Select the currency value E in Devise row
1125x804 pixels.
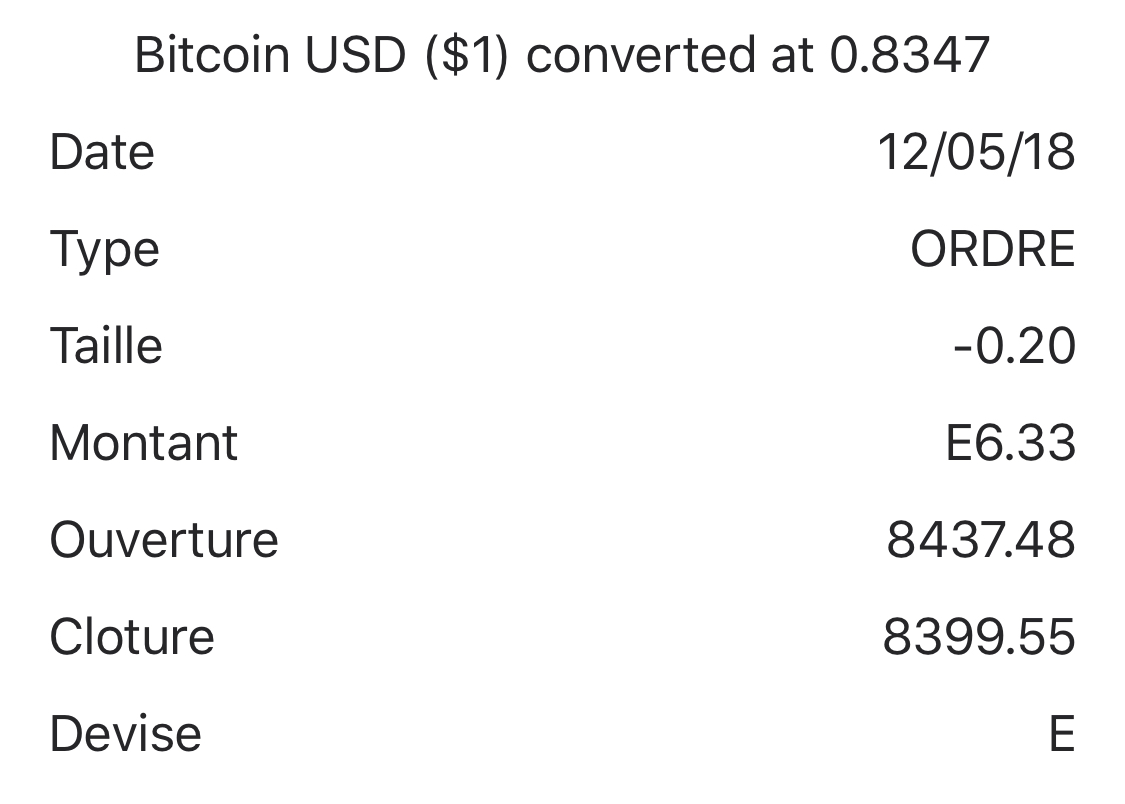click(1062, 735)
